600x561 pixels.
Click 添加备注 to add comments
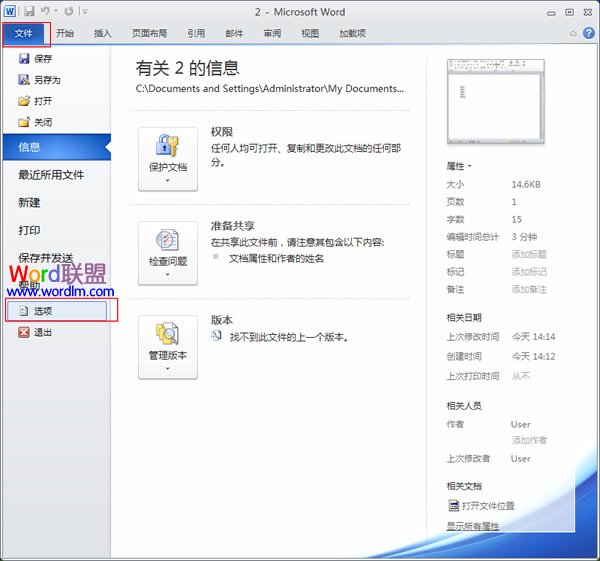coord(529,289)
